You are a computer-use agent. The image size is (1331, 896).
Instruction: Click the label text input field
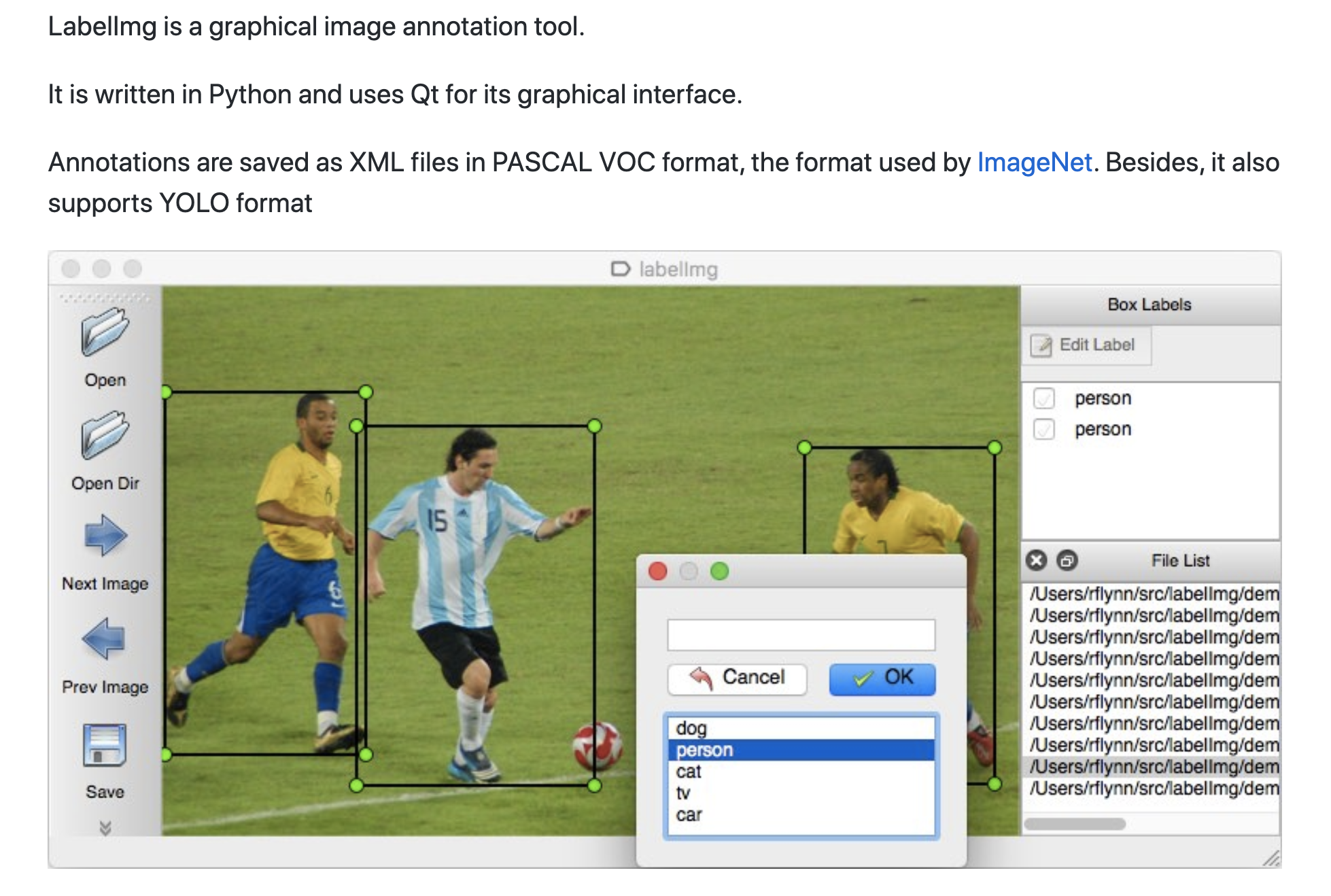[801, 635]
